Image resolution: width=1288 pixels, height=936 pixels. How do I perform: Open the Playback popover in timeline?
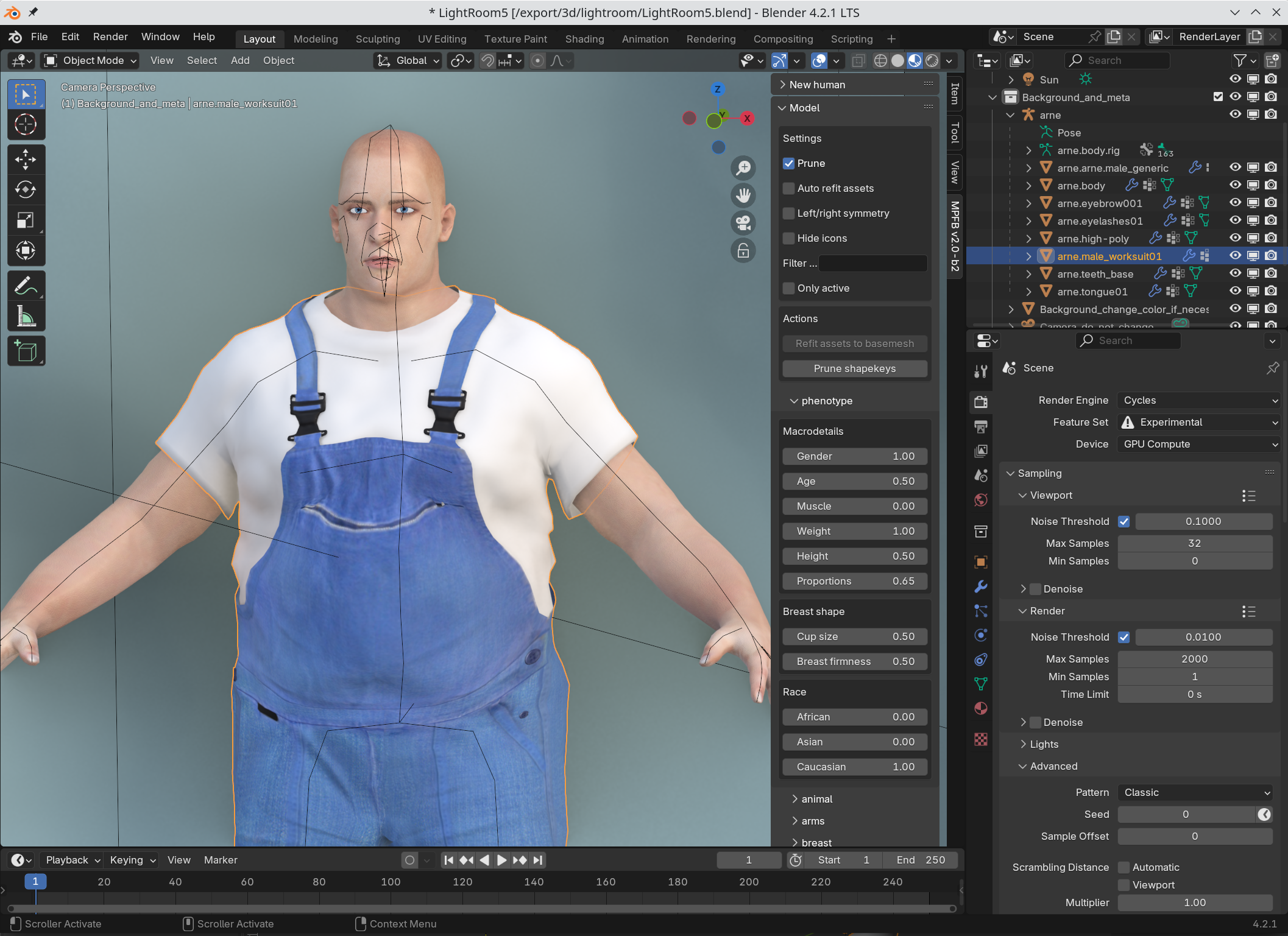[x=73, y=860]
